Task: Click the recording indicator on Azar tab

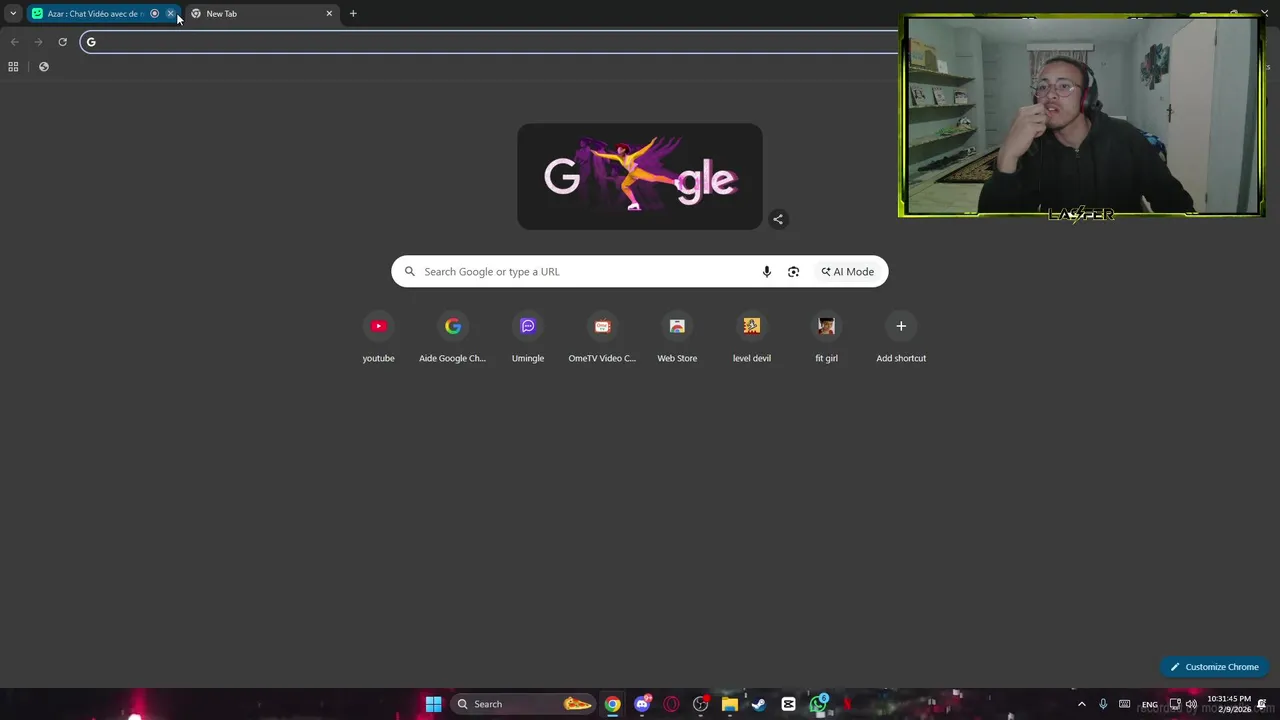Action: [154, 14]
